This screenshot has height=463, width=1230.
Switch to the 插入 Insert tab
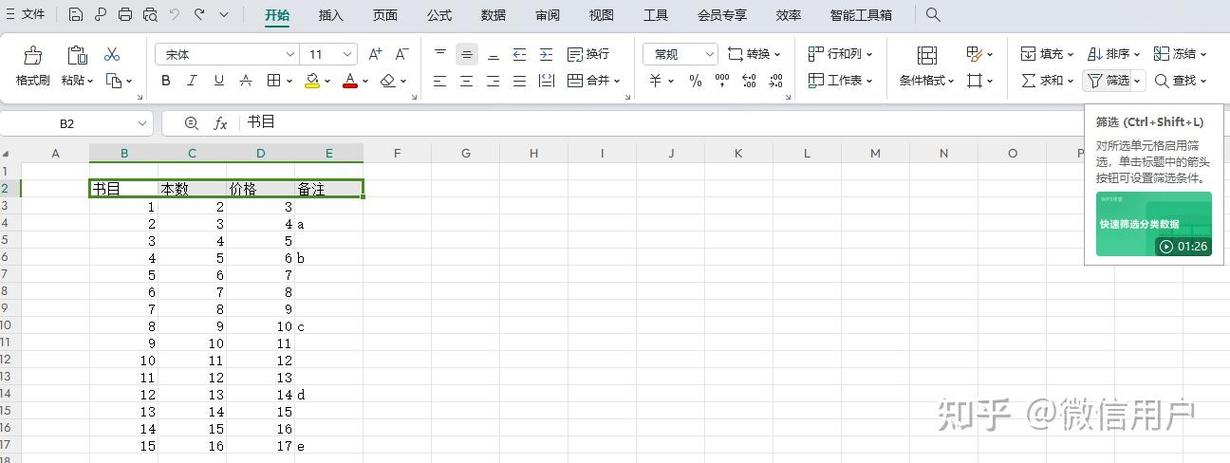pyautogui.click(x=330, y=15)
